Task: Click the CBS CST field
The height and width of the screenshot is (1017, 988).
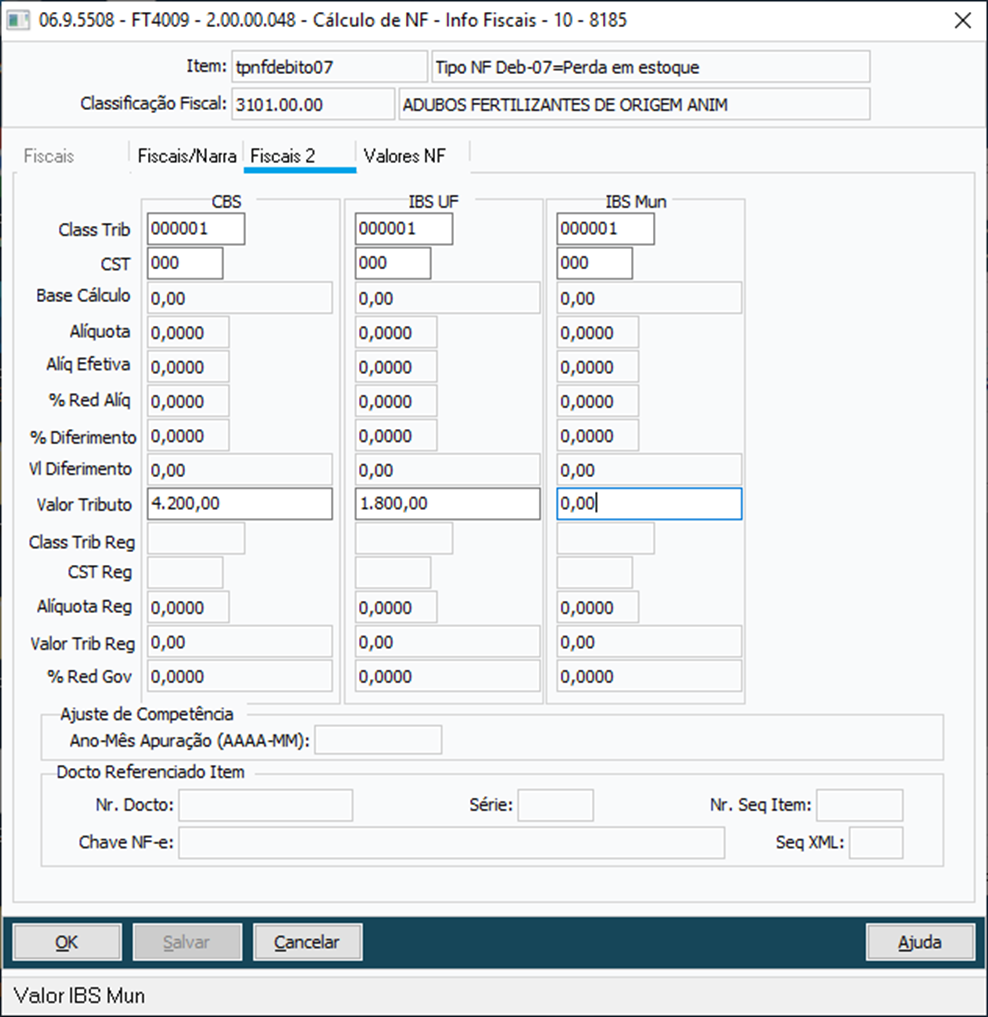Action: click(185, 263)
